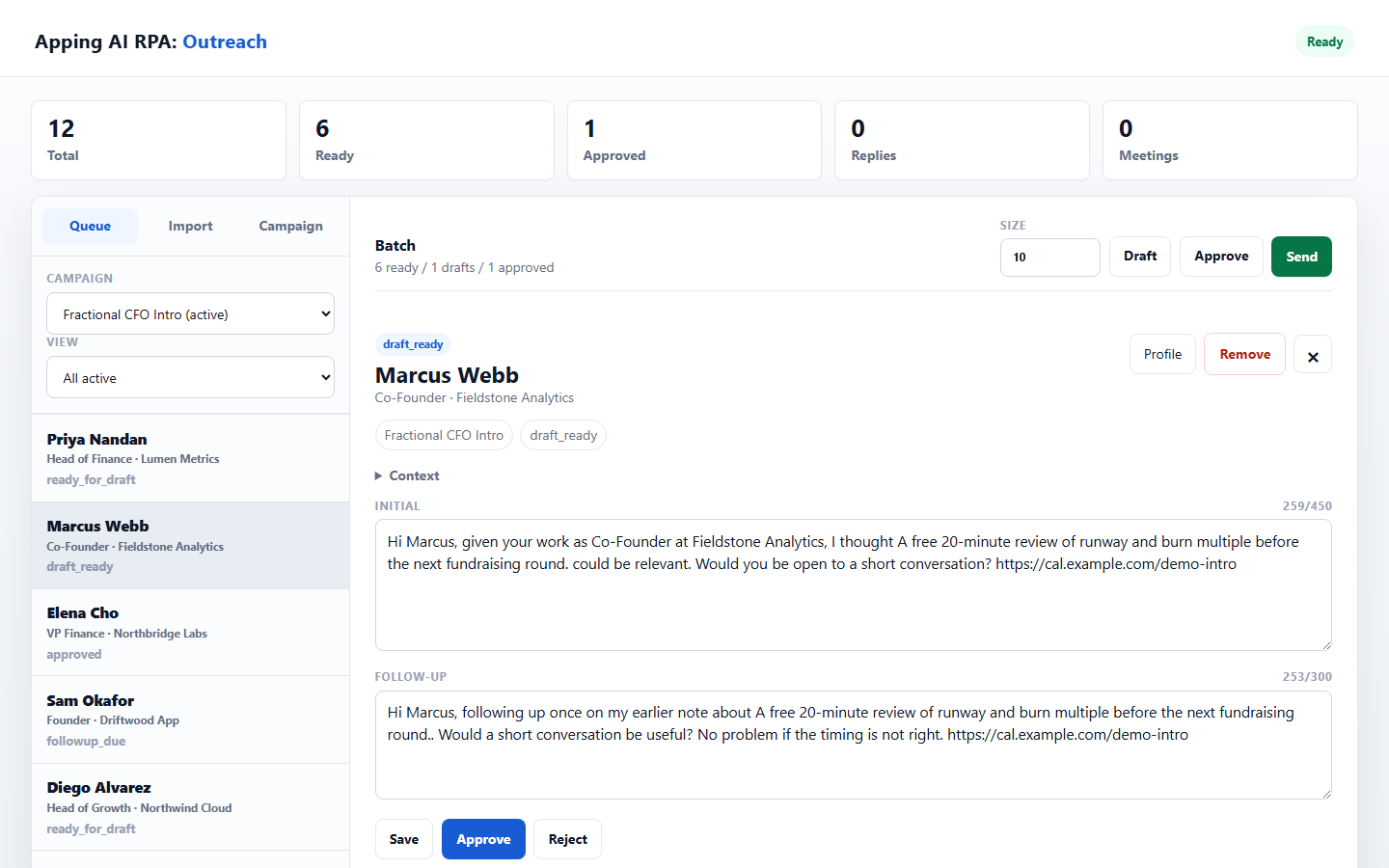Select Sam Okafor in the queue
The height and width of the screenshot is (868, 1389).
point(190,719)
